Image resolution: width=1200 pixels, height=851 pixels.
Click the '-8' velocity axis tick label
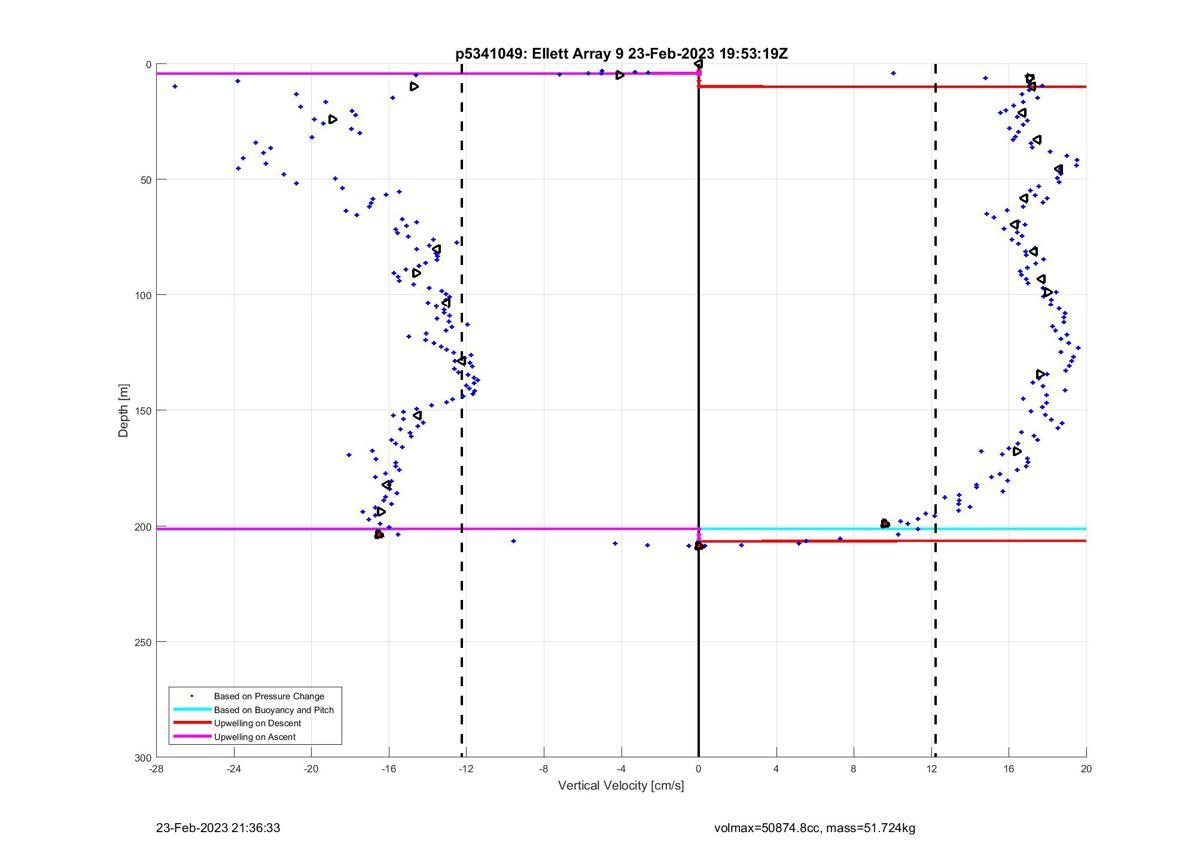coord(543,769)
